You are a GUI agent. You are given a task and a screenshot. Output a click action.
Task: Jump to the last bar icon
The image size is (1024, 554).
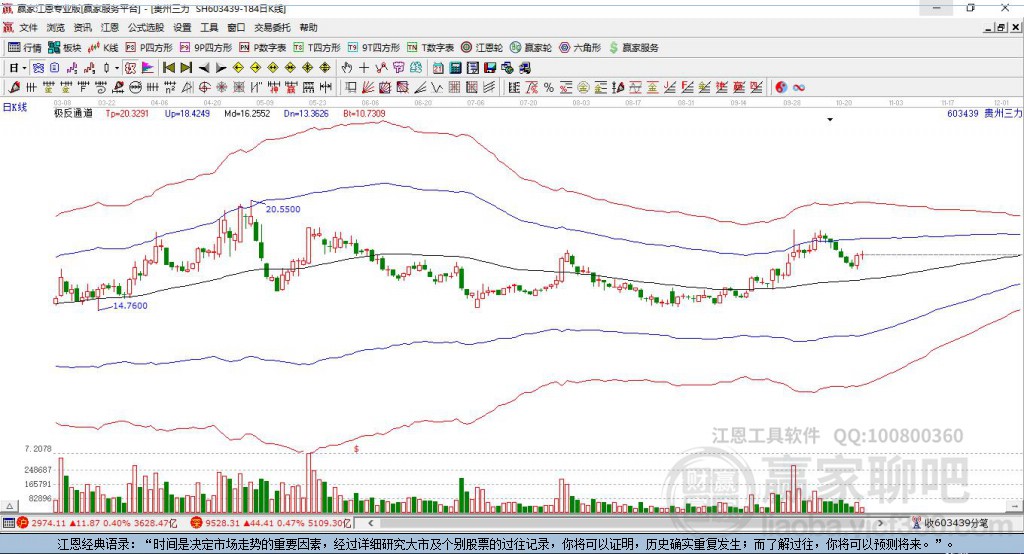186,68
